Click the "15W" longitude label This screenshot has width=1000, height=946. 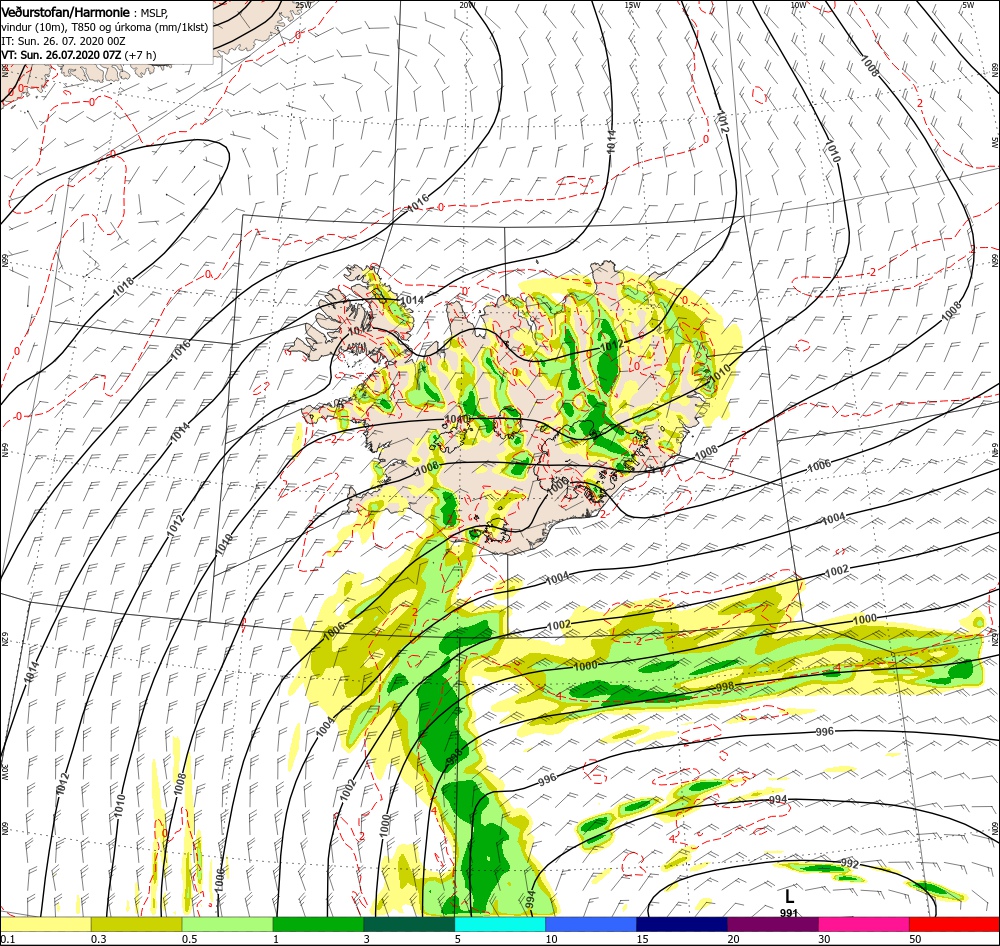point(632,5)
